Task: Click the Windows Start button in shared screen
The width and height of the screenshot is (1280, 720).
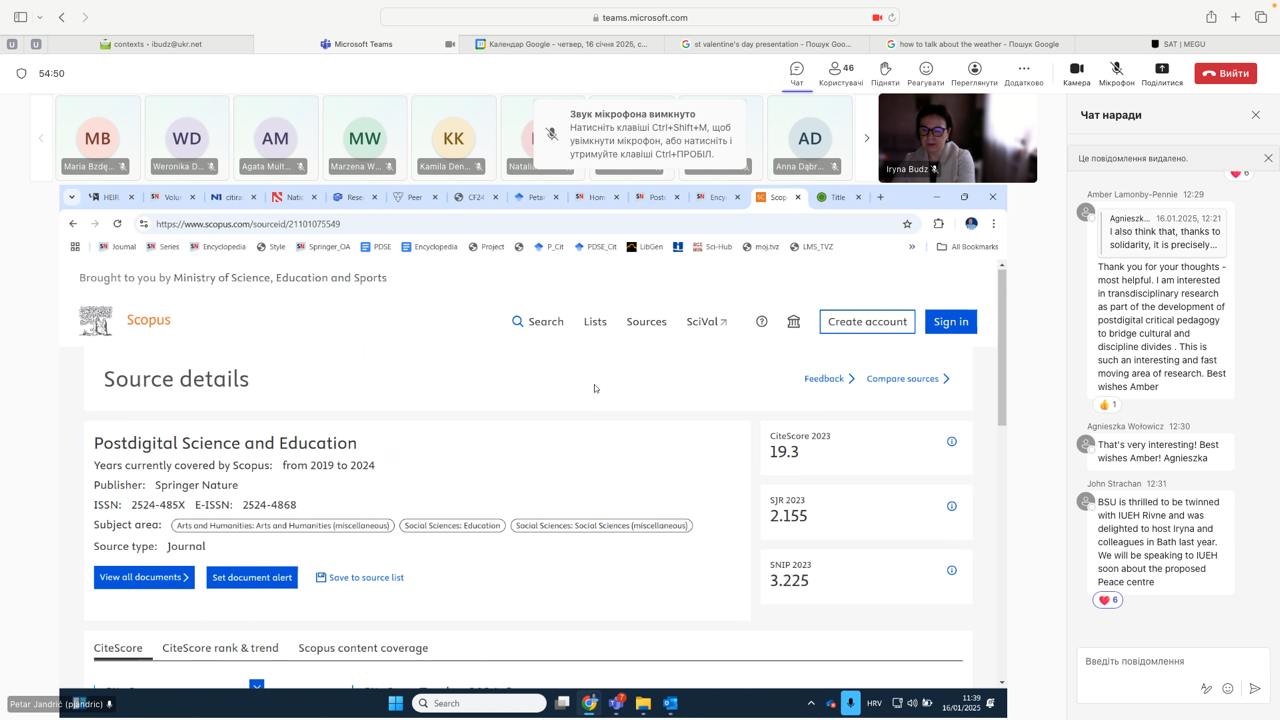Action: [x=395, y=703]
